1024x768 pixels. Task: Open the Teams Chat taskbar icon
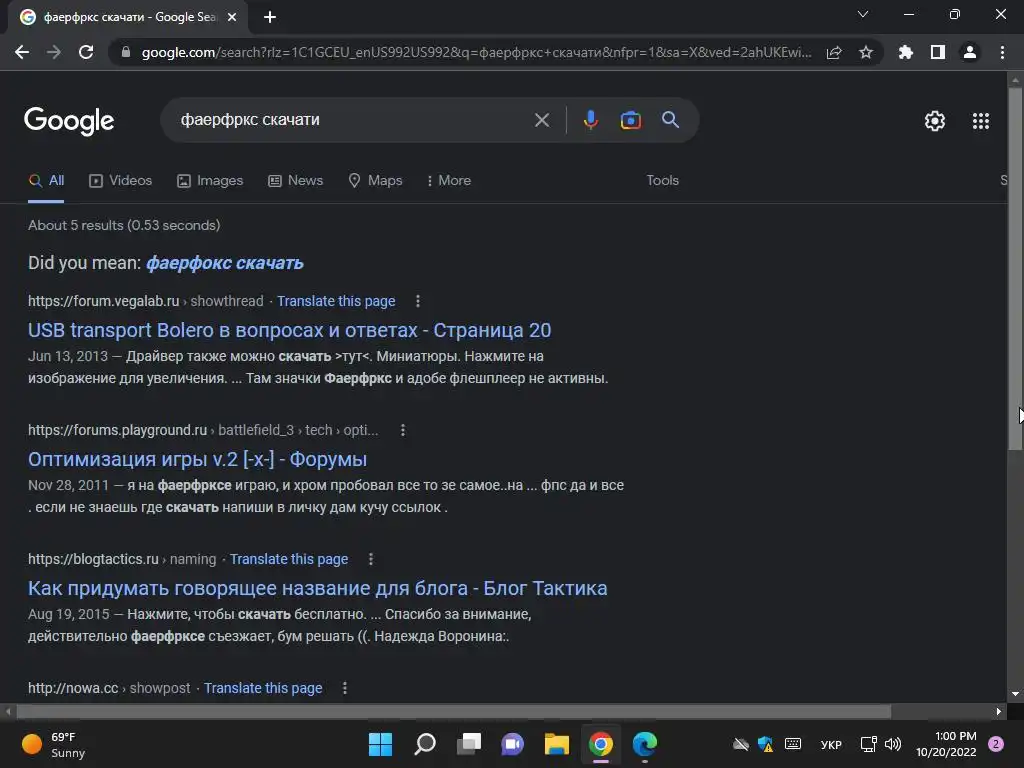click(x=513, y=744)
